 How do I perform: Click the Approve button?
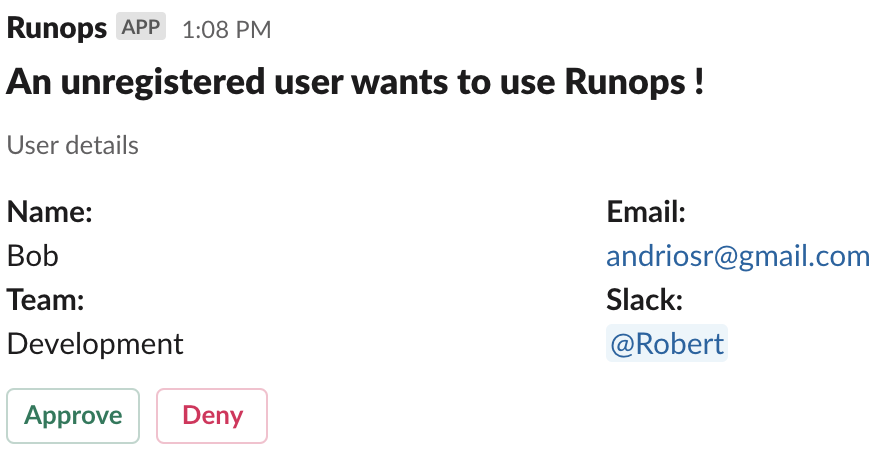[74, 415]
